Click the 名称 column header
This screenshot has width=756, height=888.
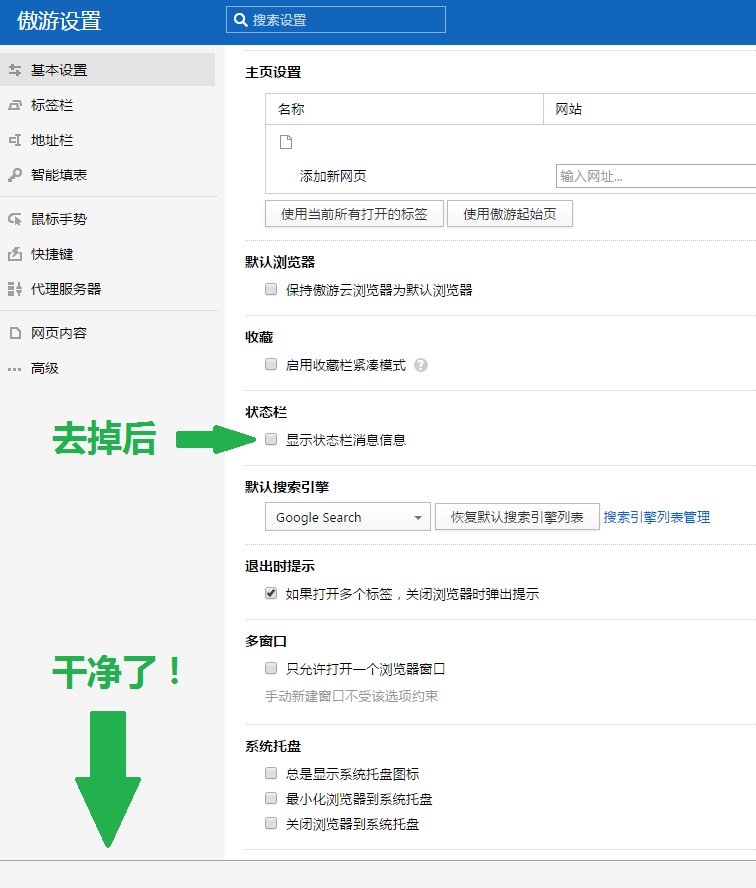click(404, 109)
